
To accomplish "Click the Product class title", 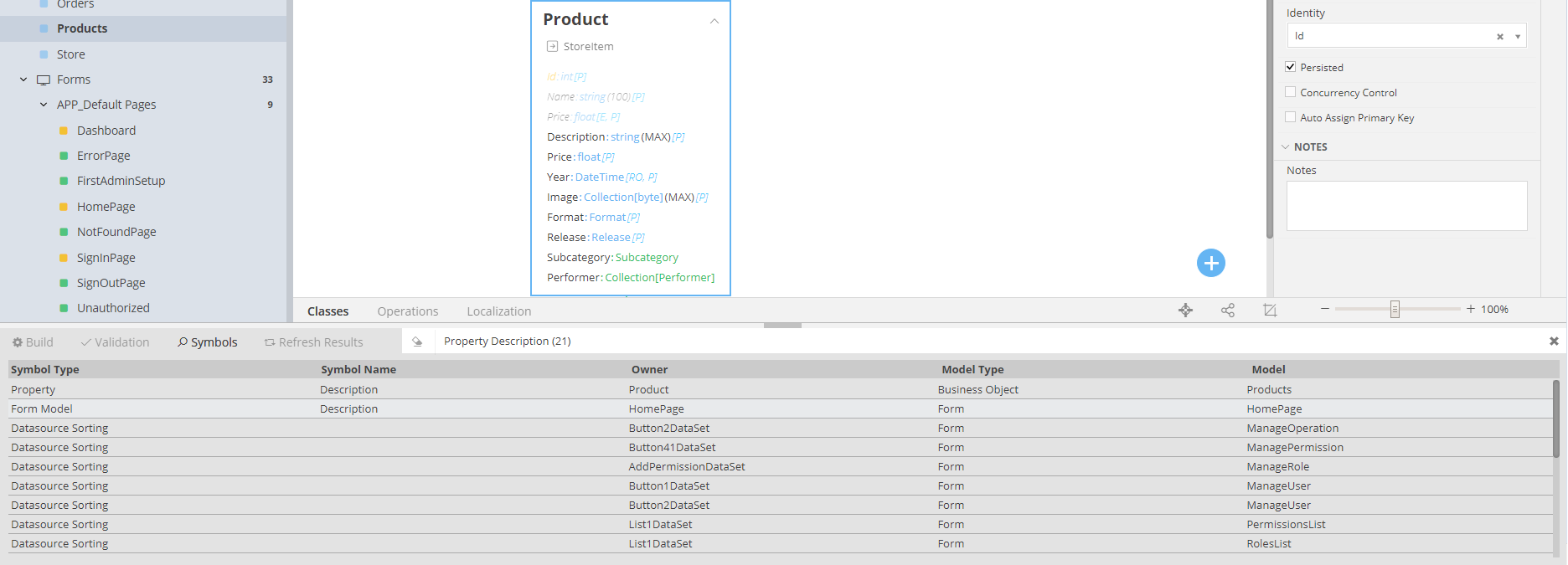I will pyautogui.click(x=575, y=19).
